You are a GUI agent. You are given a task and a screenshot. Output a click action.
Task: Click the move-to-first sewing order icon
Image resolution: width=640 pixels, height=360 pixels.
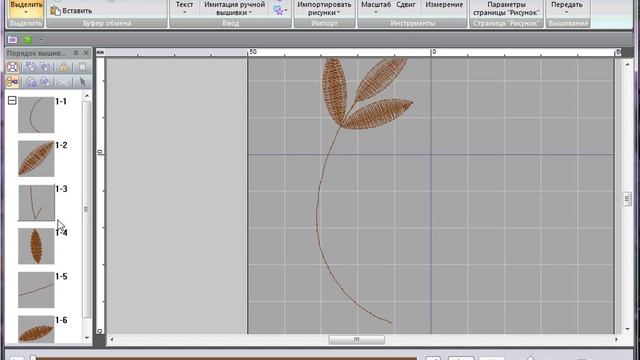(x=30, y=67)
